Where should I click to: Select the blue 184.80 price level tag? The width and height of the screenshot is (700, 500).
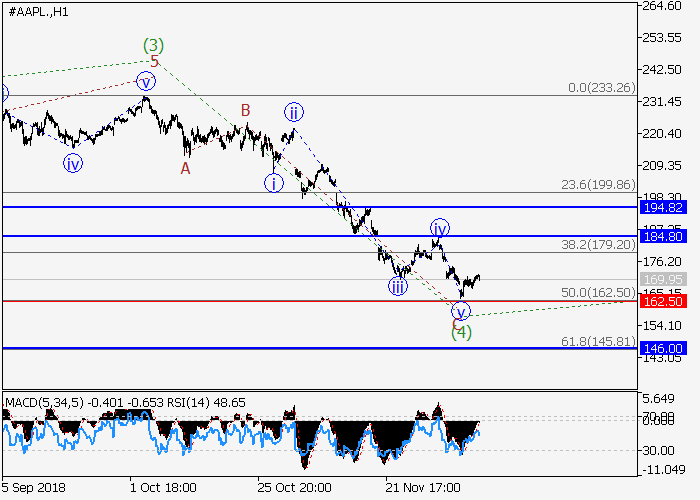point(660,236)
